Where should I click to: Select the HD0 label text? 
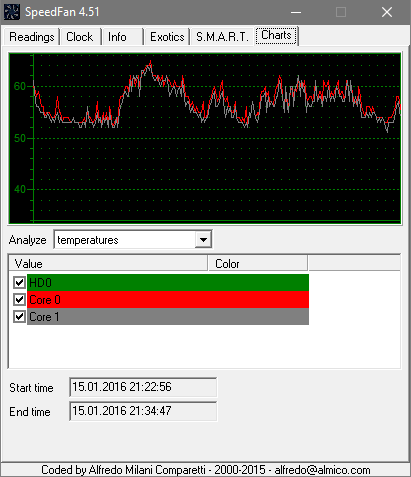[40, 283]
